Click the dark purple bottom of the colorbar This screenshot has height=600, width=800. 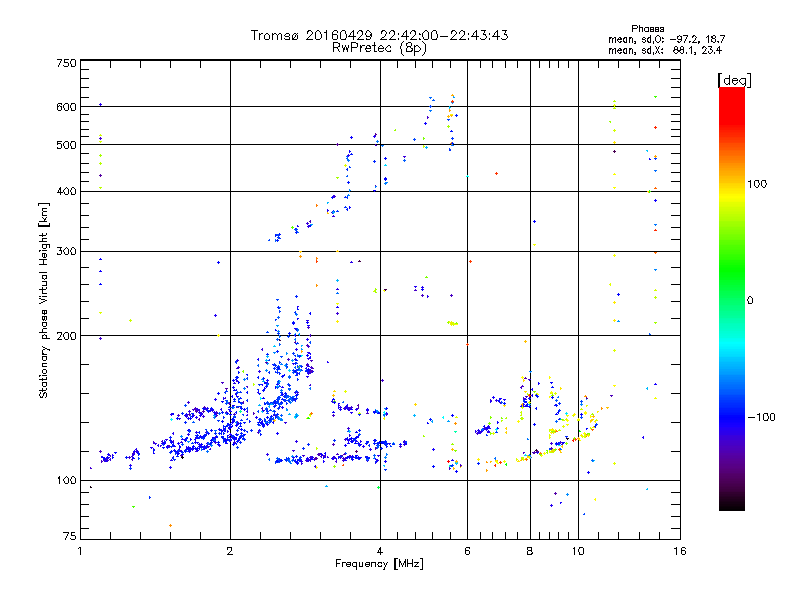[x=732, y=485]
